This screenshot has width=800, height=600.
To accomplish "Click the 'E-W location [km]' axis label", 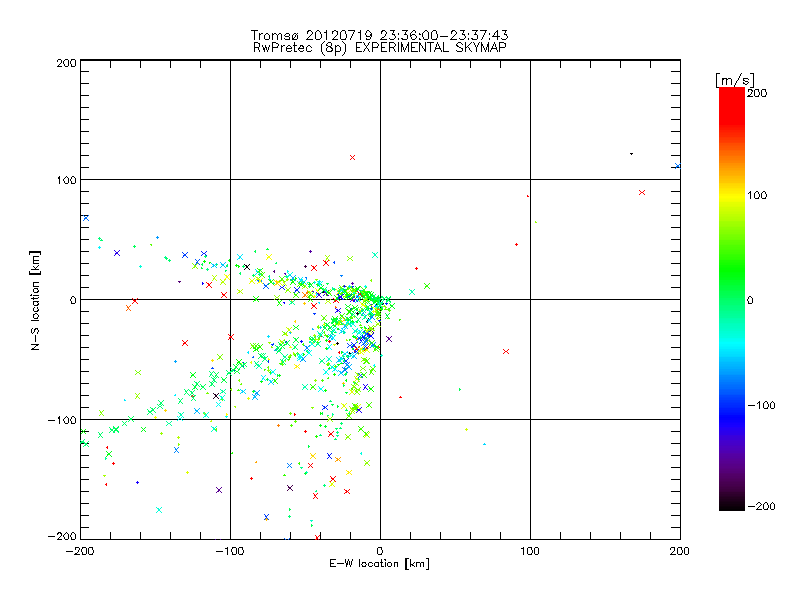I will (379, 564).
